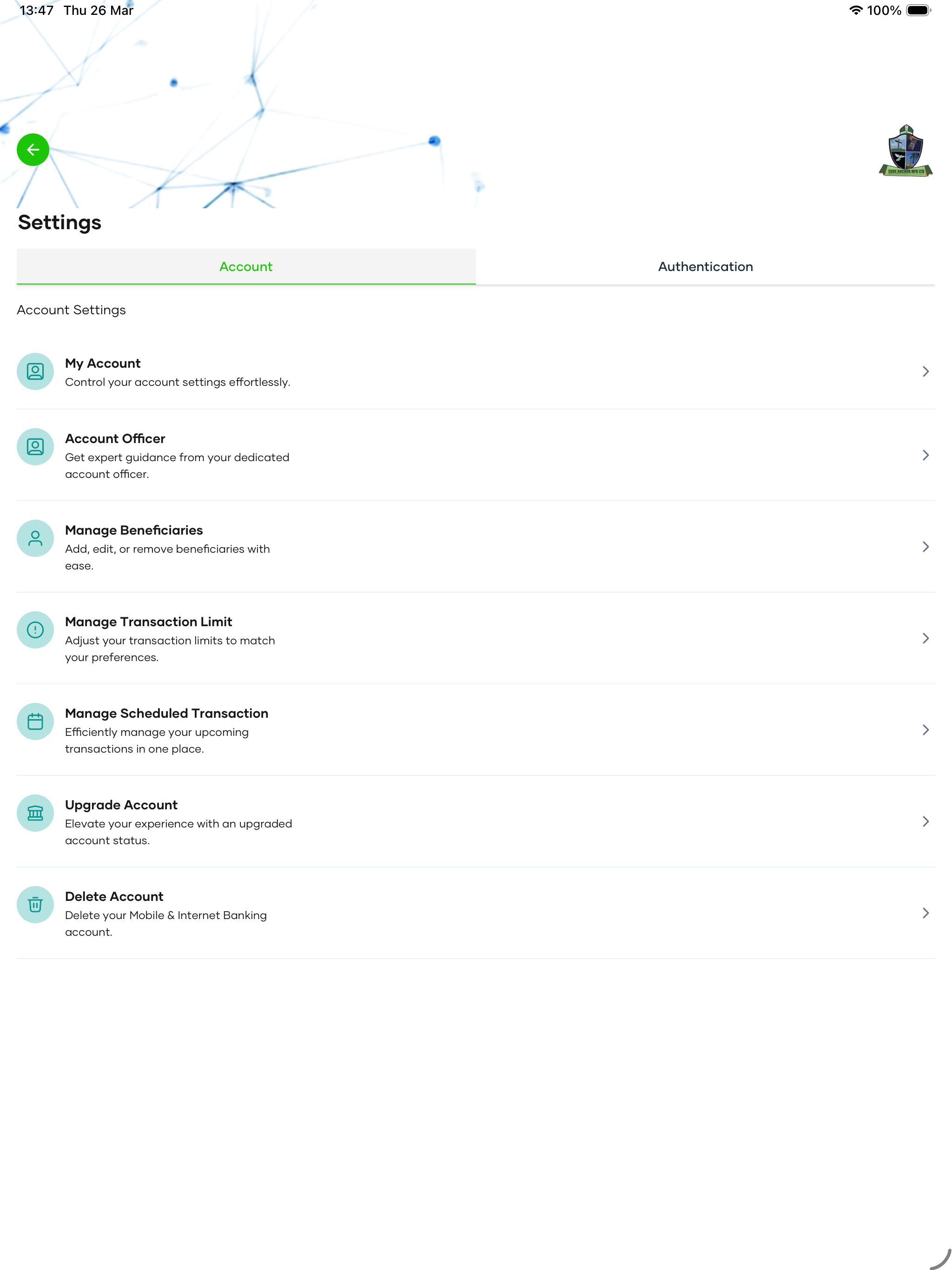Tap the Sure Anchor MFB crest logo
The height and width of the screenshot is (1270, 952).
[x=906, y=151]
